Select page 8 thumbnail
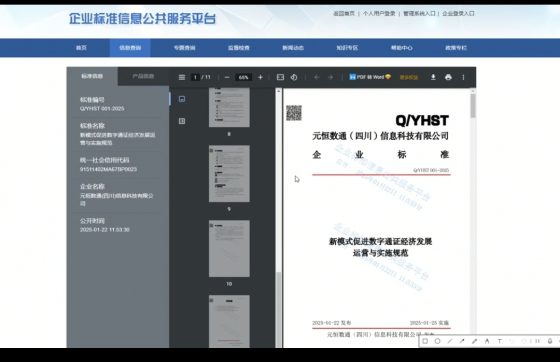Viewport: 560px width, 362px height. coord(229,107)
